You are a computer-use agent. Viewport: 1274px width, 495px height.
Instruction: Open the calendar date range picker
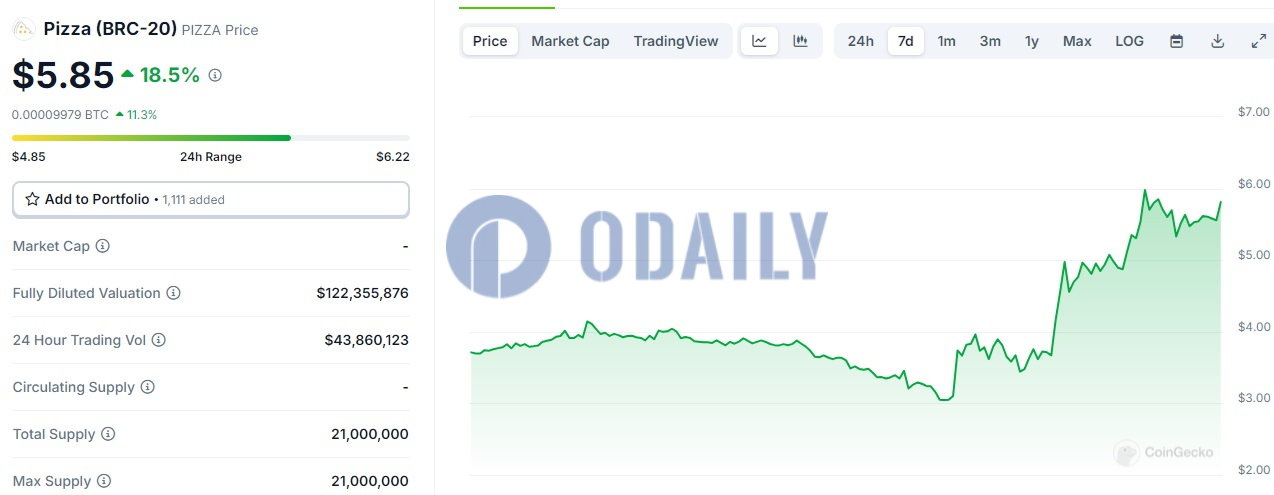tap(1177, 41)
